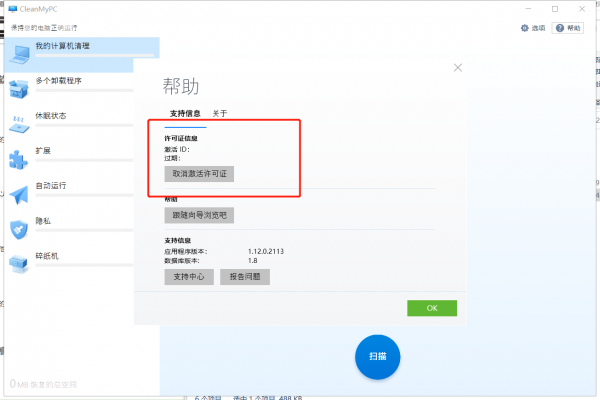Open the Multi Uninstaller box icon

(x=18, y=89)
